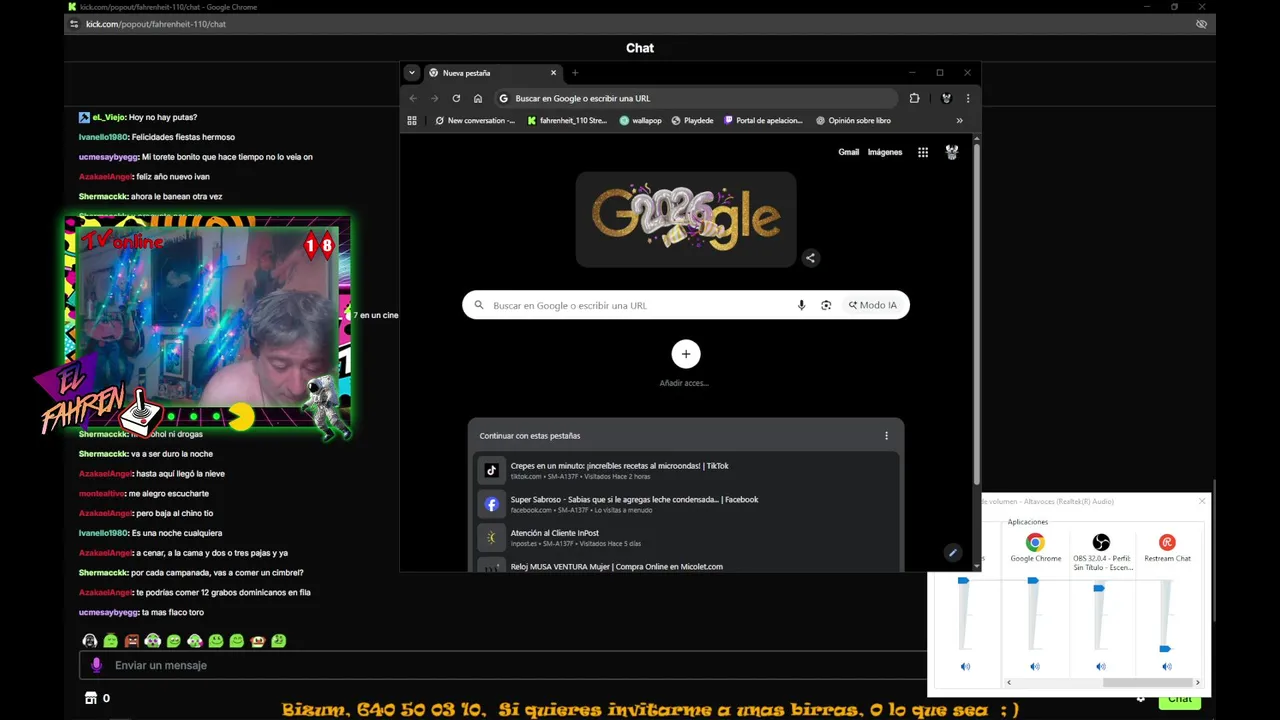Open Crepes en un minuto TikTok entry
This screenshot has height=720, width=1280.
pos(686,470)
